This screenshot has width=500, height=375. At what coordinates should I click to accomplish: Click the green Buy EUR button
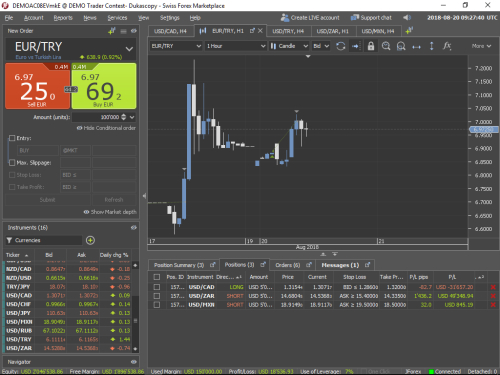(x=104, y=86)
